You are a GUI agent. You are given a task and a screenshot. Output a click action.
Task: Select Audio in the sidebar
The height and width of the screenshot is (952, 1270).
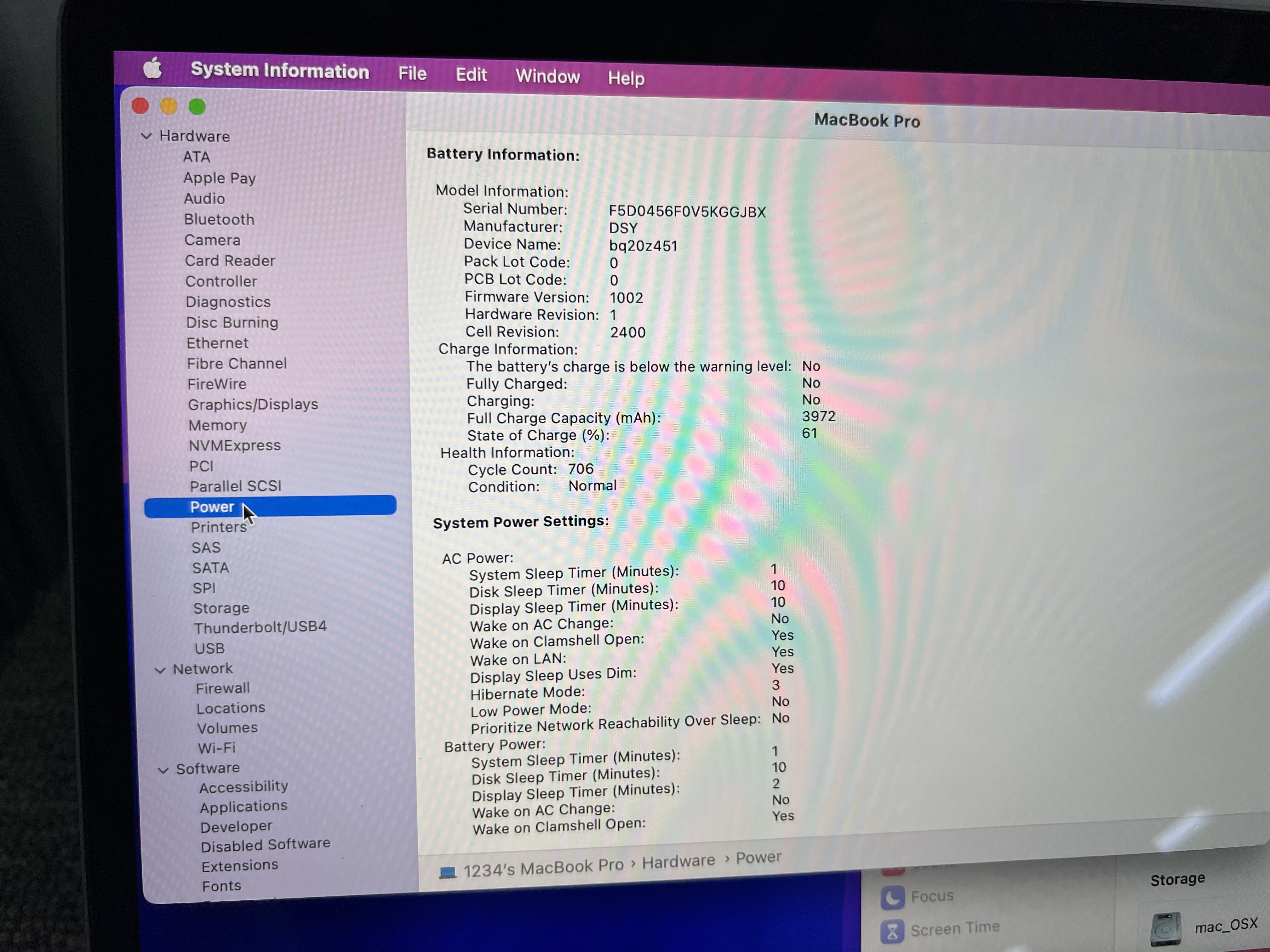point(204,199)
